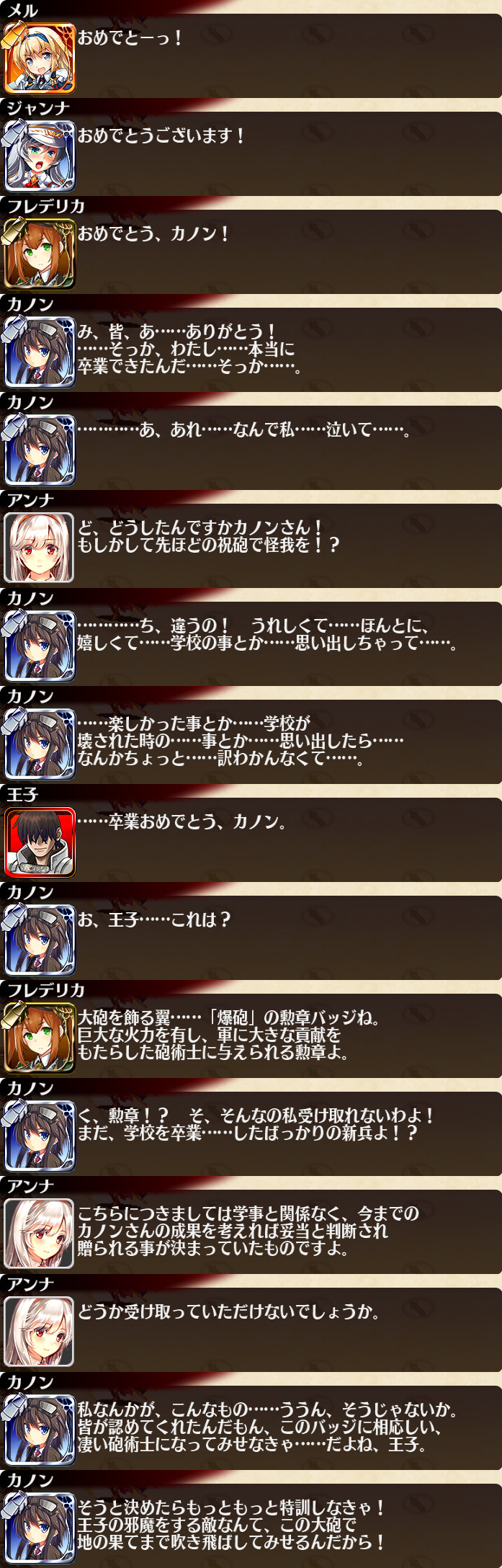Click dialogue line 卒業おめでとう、カノン。
Viewport: 502px width, 1568px height.
click(x=181, y=821)
